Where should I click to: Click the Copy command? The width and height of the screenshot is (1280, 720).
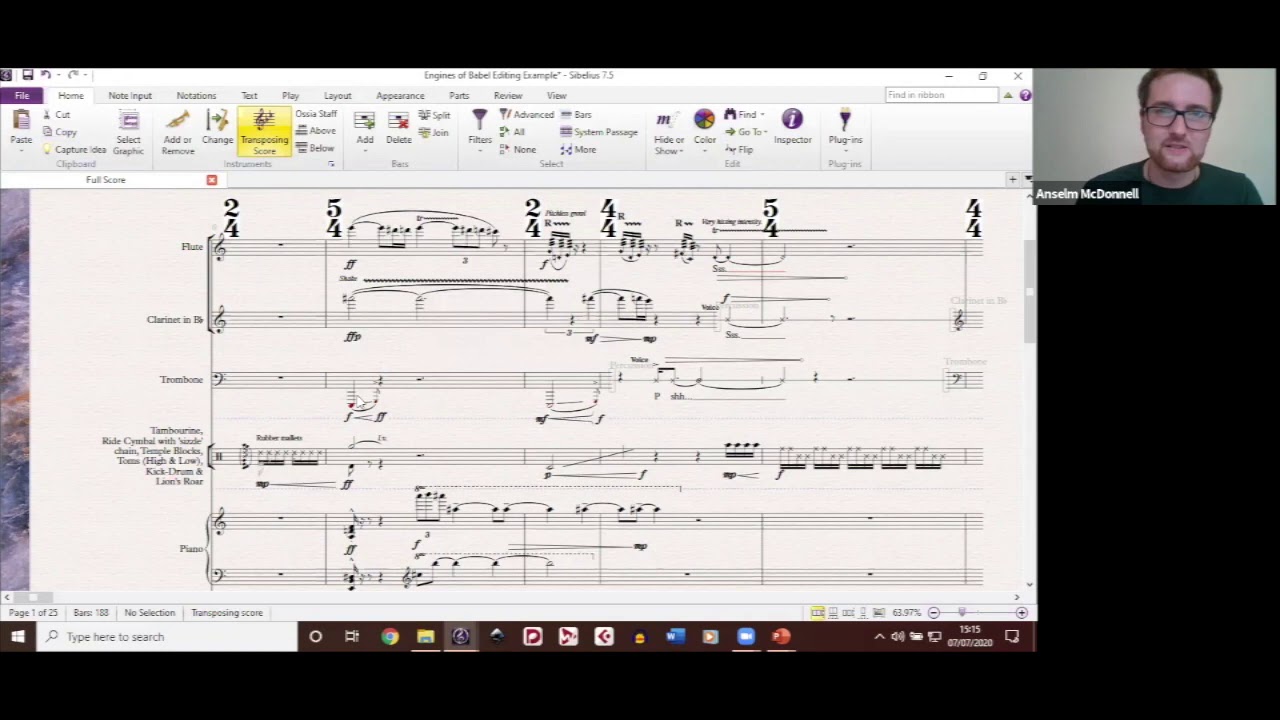59,132
